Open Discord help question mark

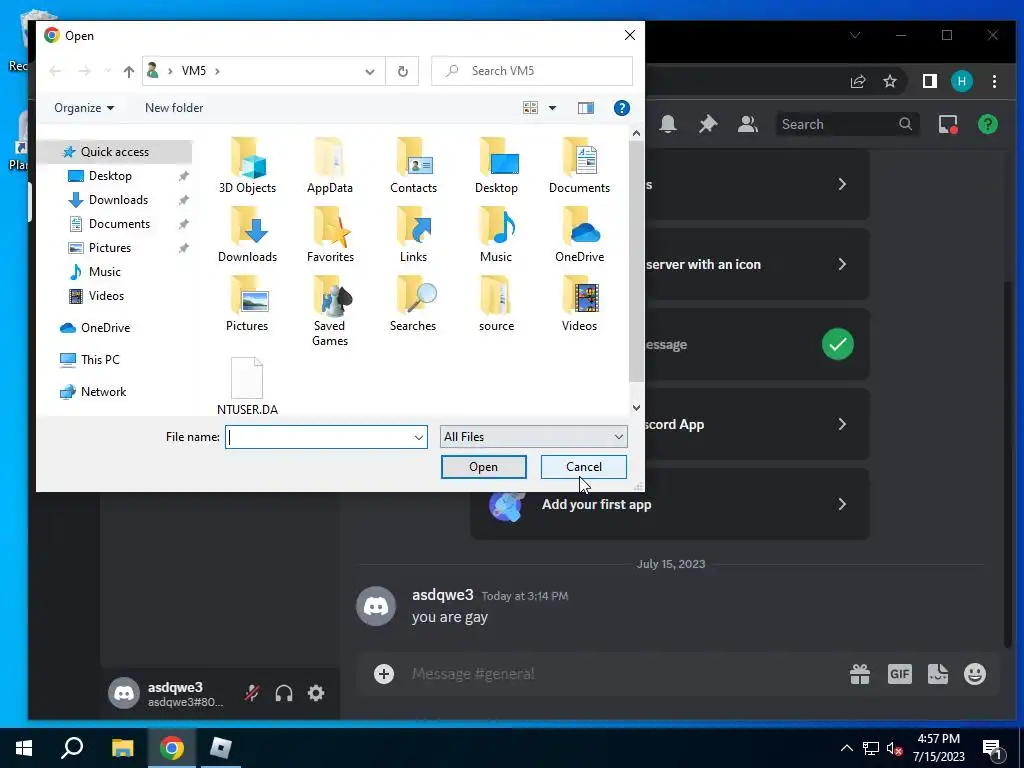[x=987, y=124]
